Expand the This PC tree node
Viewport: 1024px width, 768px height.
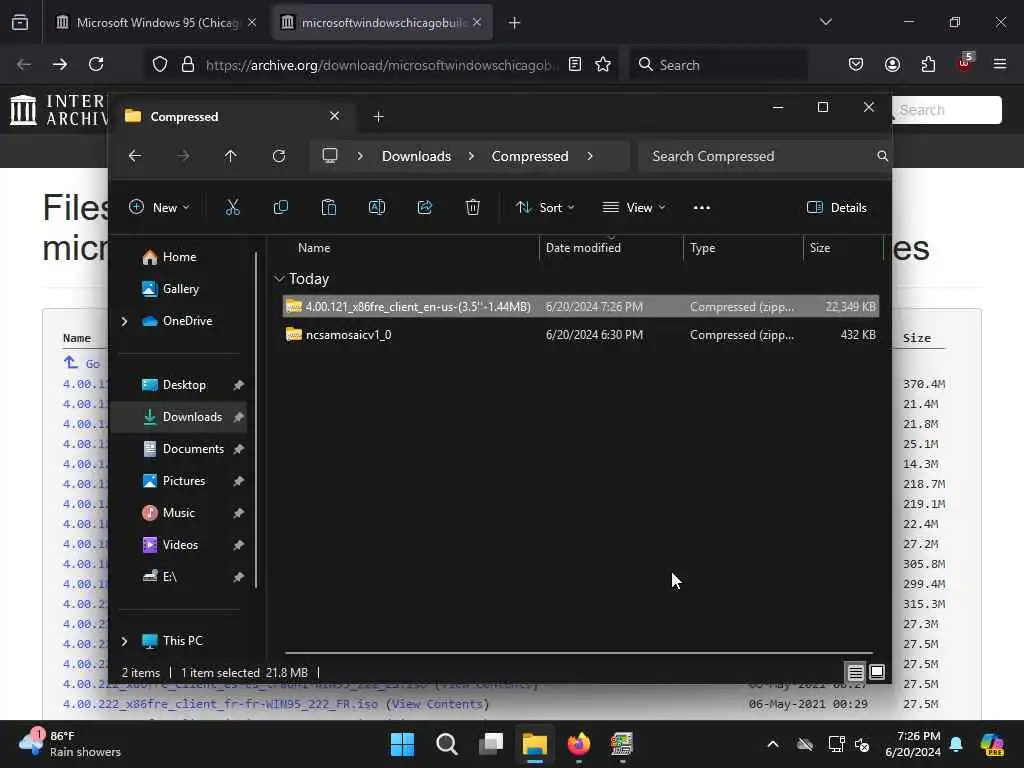coord(124,641)
